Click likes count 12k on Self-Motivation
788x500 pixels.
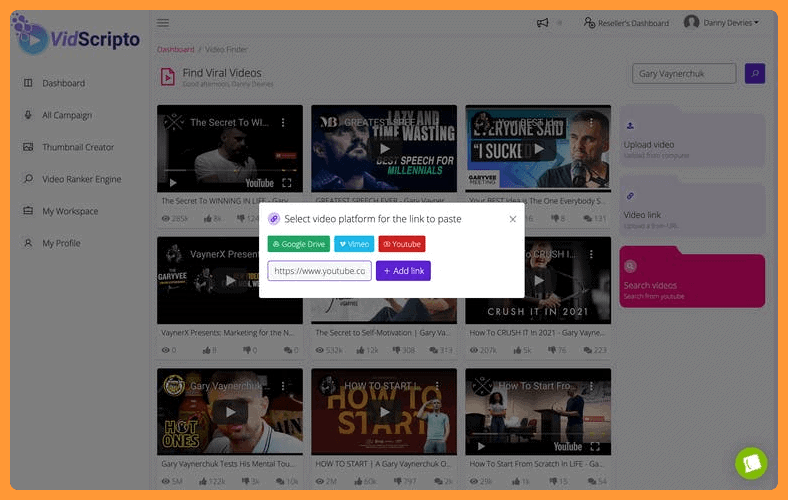367,350
